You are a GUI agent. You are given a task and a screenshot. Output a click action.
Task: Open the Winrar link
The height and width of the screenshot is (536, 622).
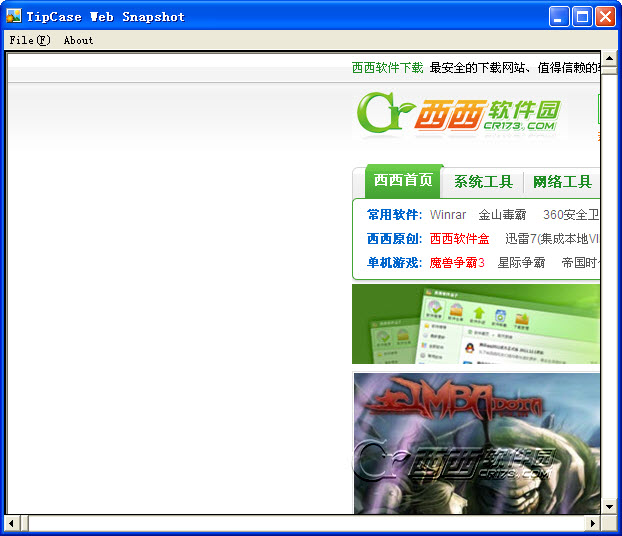pos(447,215)
